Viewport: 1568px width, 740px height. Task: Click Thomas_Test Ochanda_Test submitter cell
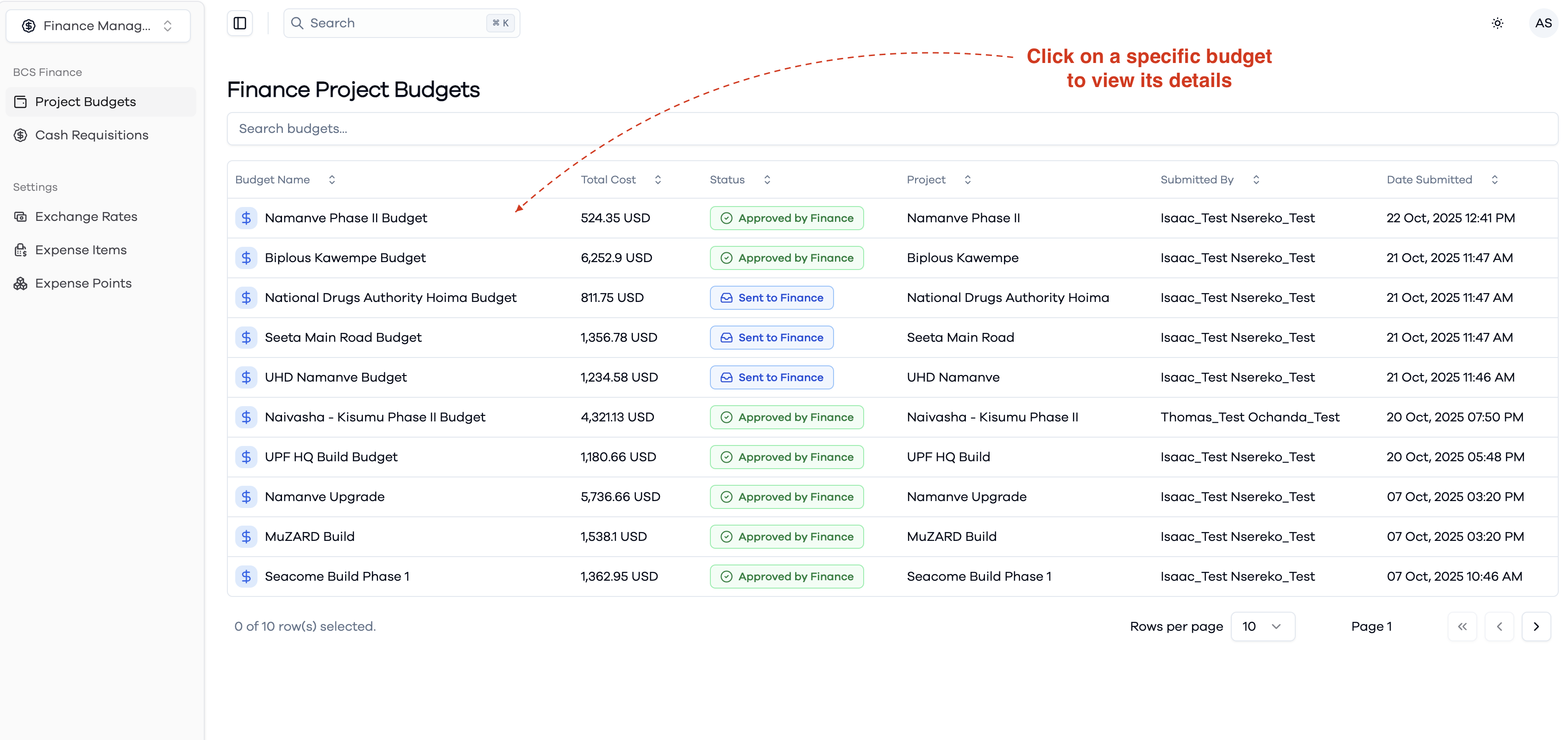(1250, 418)
